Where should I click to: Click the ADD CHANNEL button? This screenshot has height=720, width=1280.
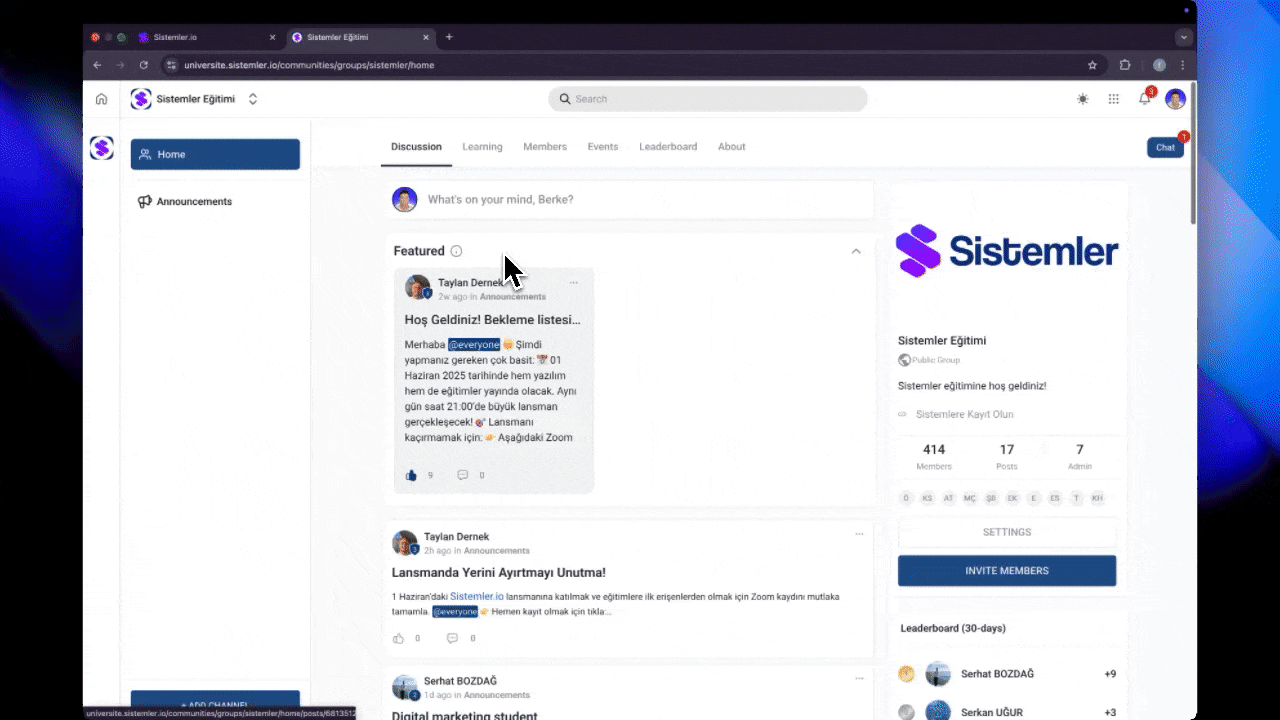pyautogui.click(x=215, y=704)
